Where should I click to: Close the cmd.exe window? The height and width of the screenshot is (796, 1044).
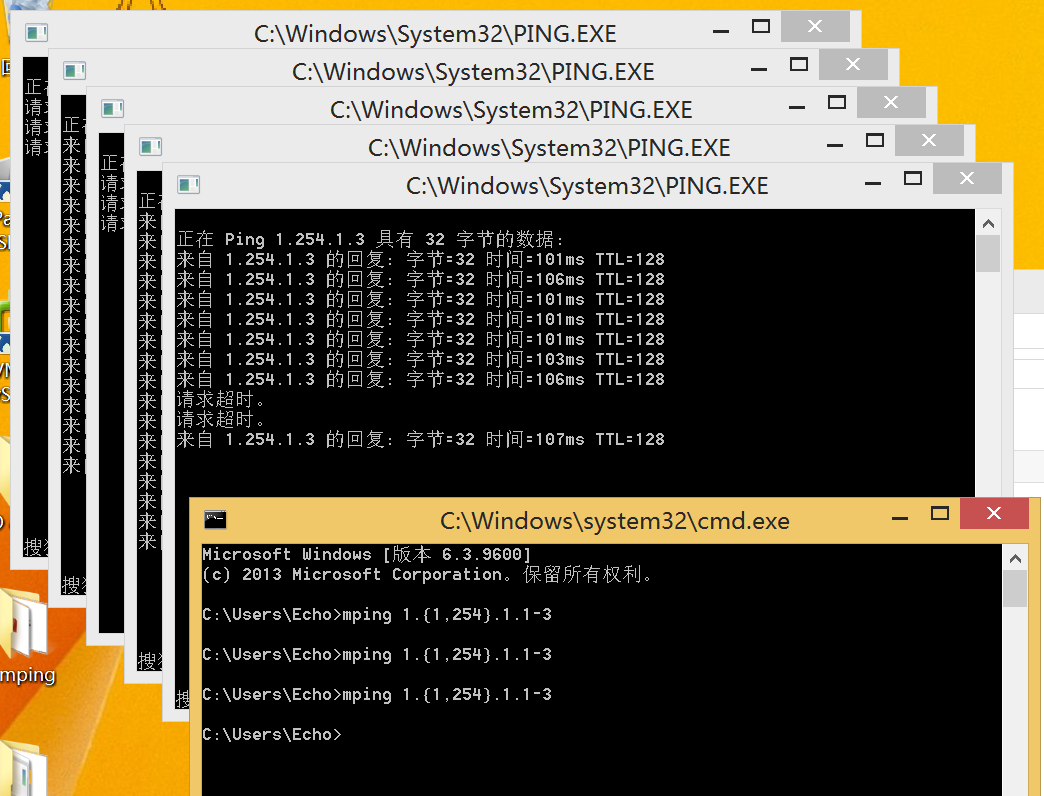point(994,513)
